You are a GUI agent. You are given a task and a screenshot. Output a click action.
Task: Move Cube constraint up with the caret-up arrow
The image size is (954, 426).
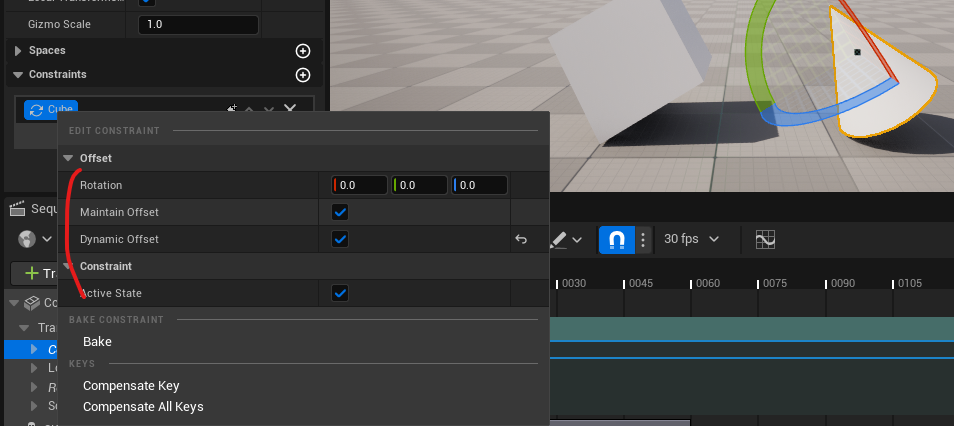tap(249, 110)
